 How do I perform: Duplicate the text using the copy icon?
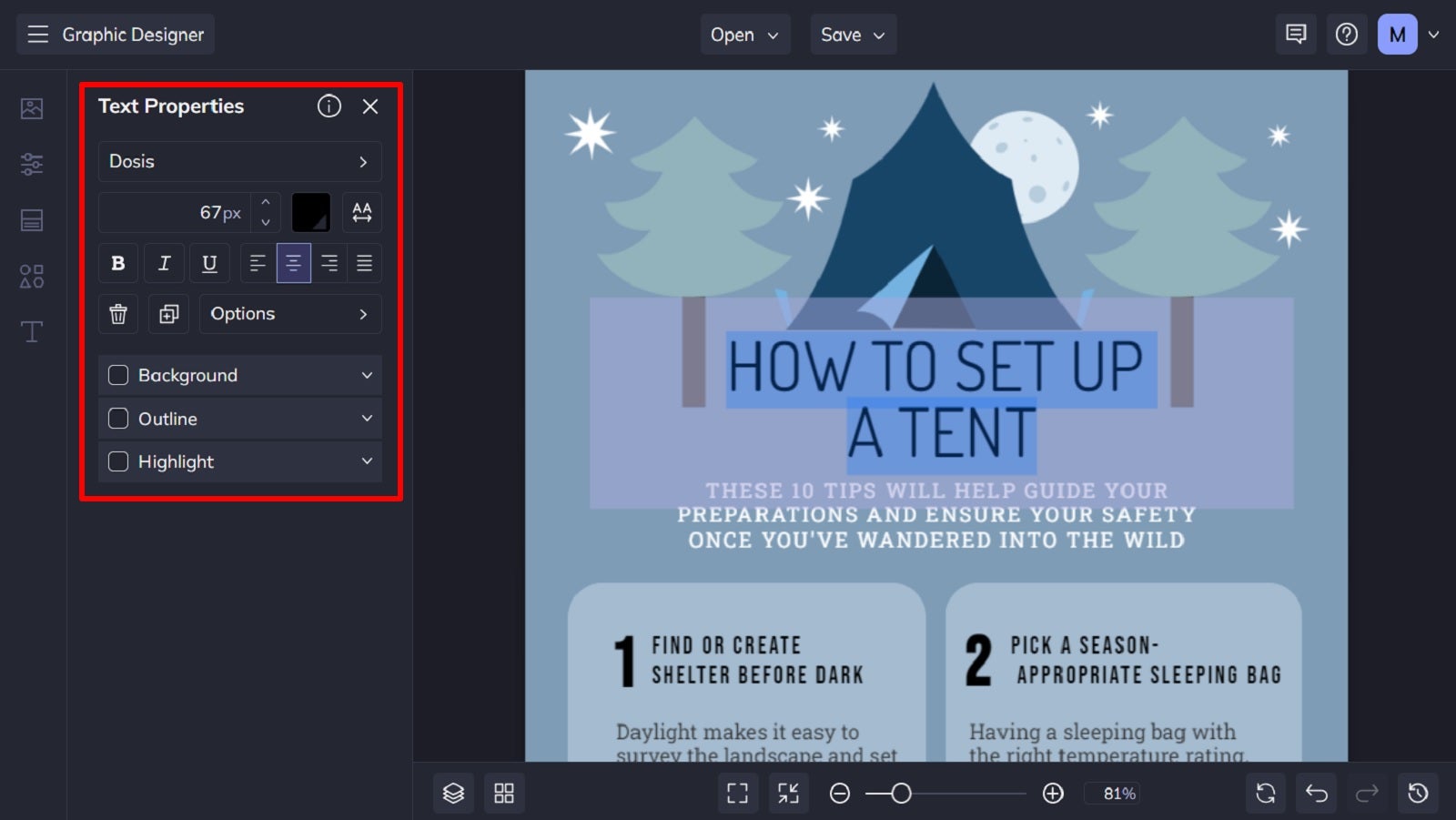click(x=167, y=313)
